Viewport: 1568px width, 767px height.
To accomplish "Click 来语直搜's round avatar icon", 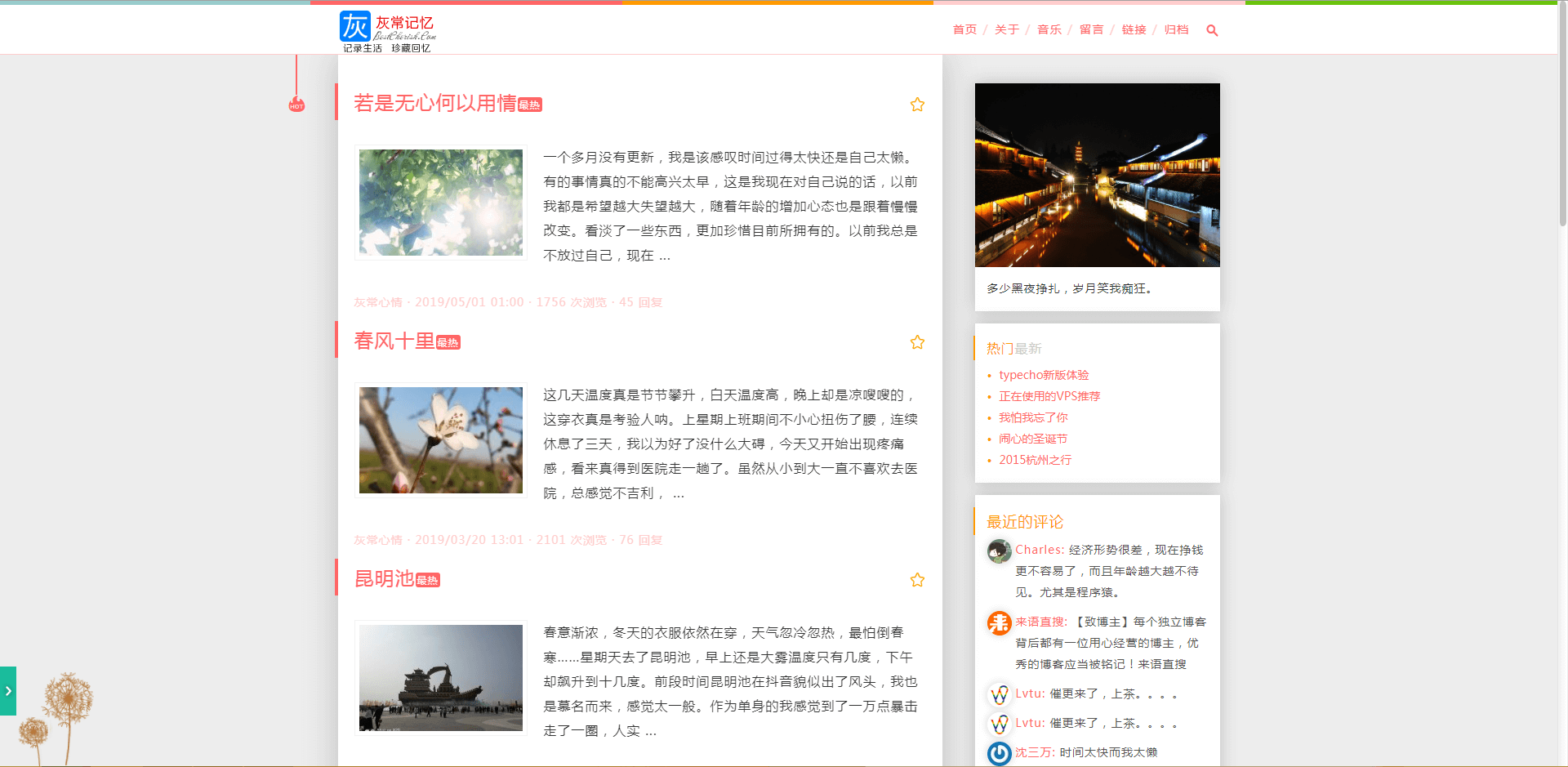I will tap(998, 623).
